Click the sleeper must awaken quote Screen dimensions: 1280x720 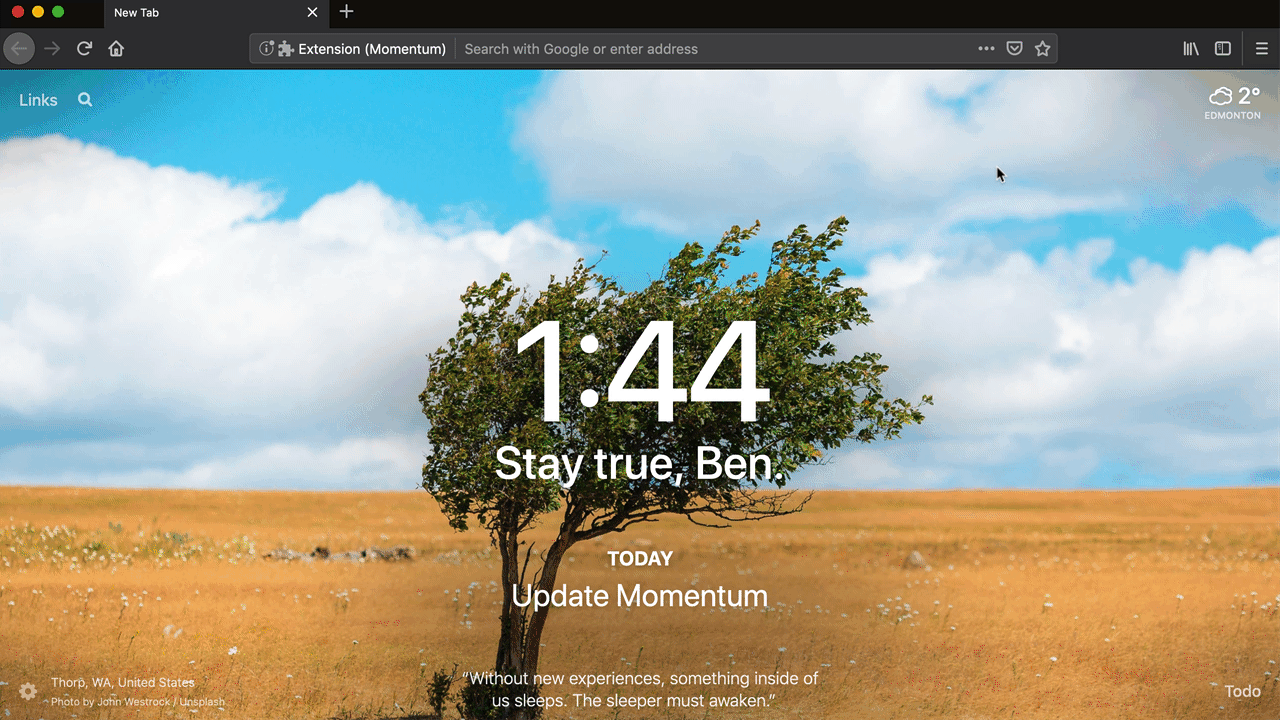pyautogui.click(x=640, y=690)
